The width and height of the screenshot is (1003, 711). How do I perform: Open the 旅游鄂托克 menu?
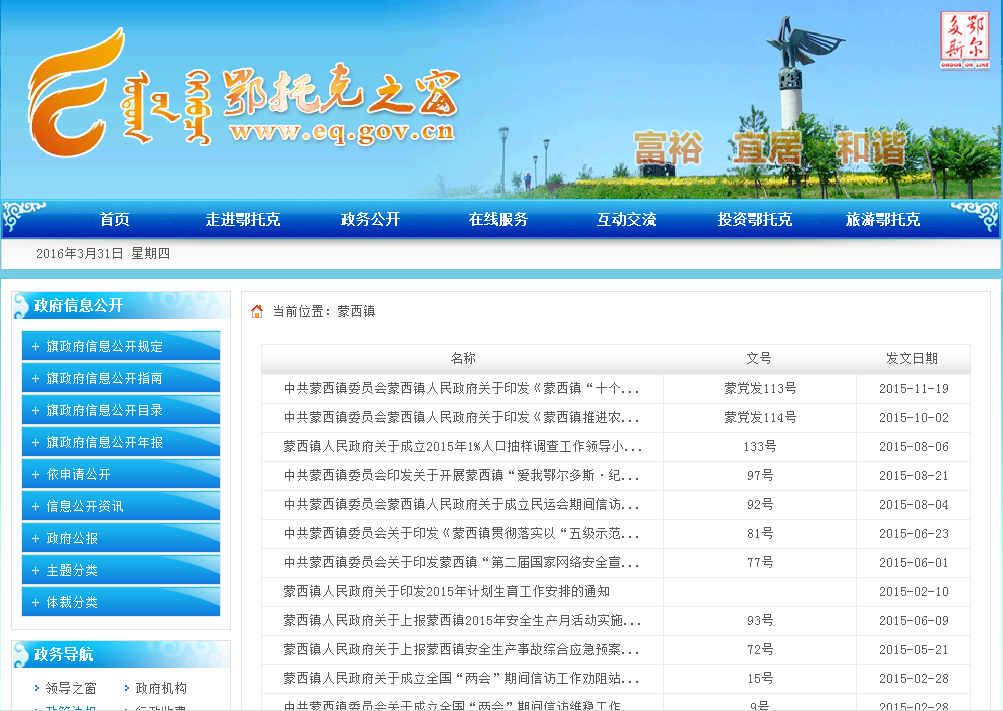pyautogui.click(x=883, y=219)
